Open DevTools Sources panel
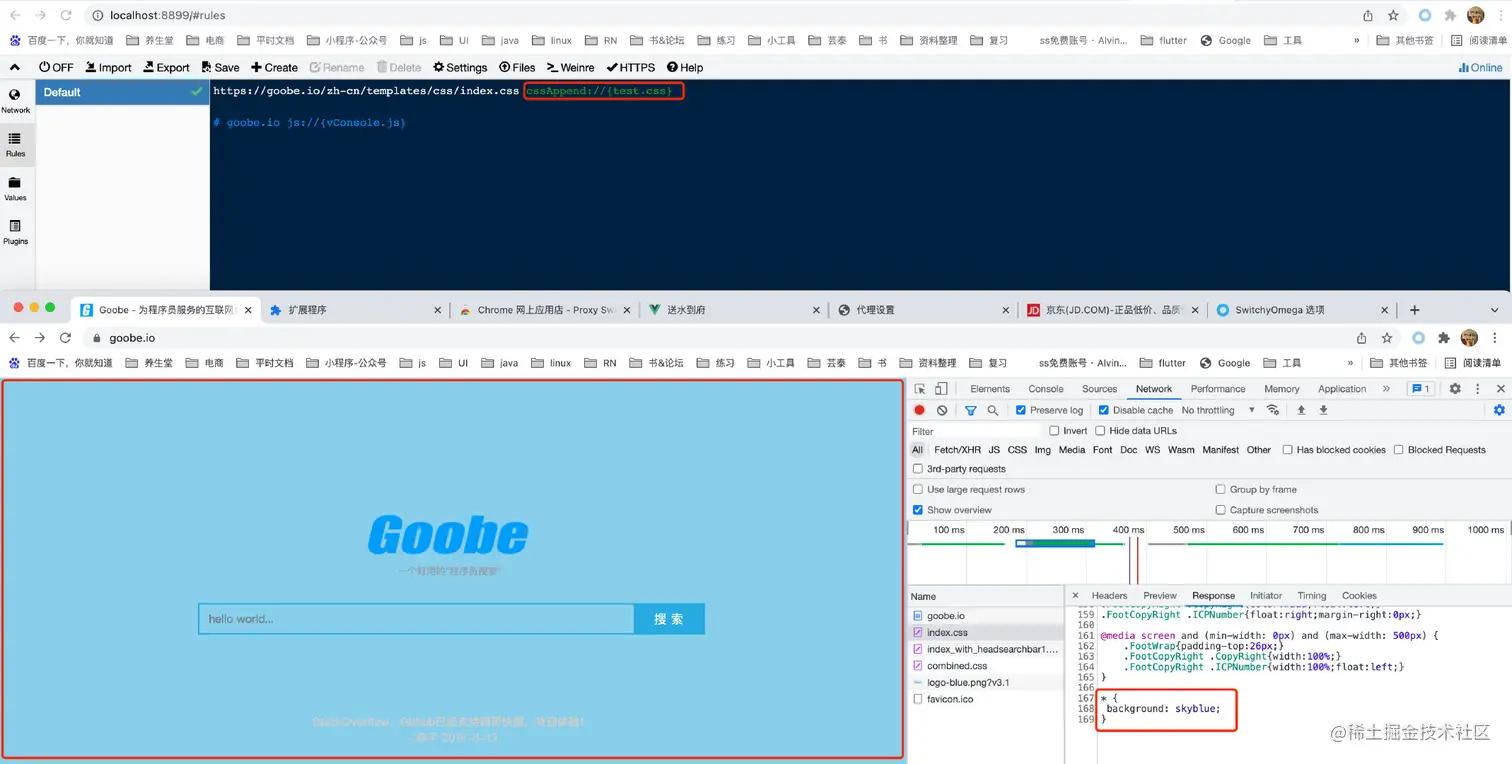Viewport: 1512px width, 764px height. pyautogui.click(x=1099, y=389)
